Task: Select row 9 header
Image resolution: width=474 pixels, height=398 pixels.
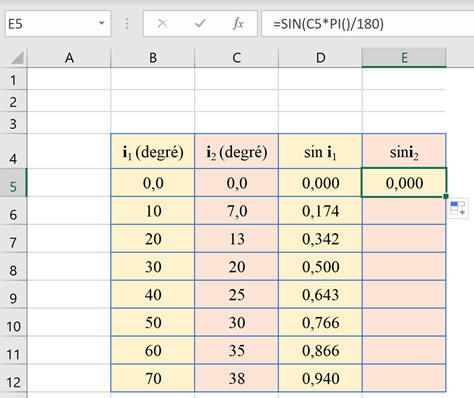Action: pos(13,294)
